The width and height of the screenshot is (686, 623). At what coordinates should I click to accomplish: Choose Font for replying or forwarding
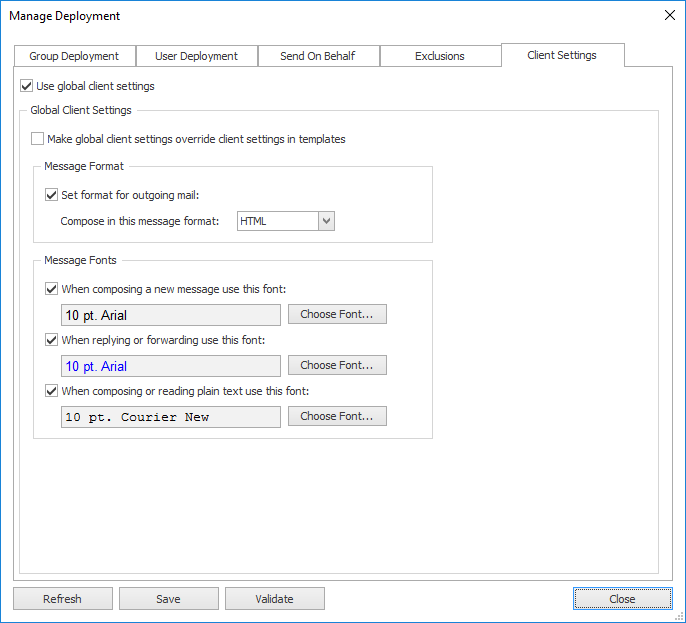click(337, 365)
